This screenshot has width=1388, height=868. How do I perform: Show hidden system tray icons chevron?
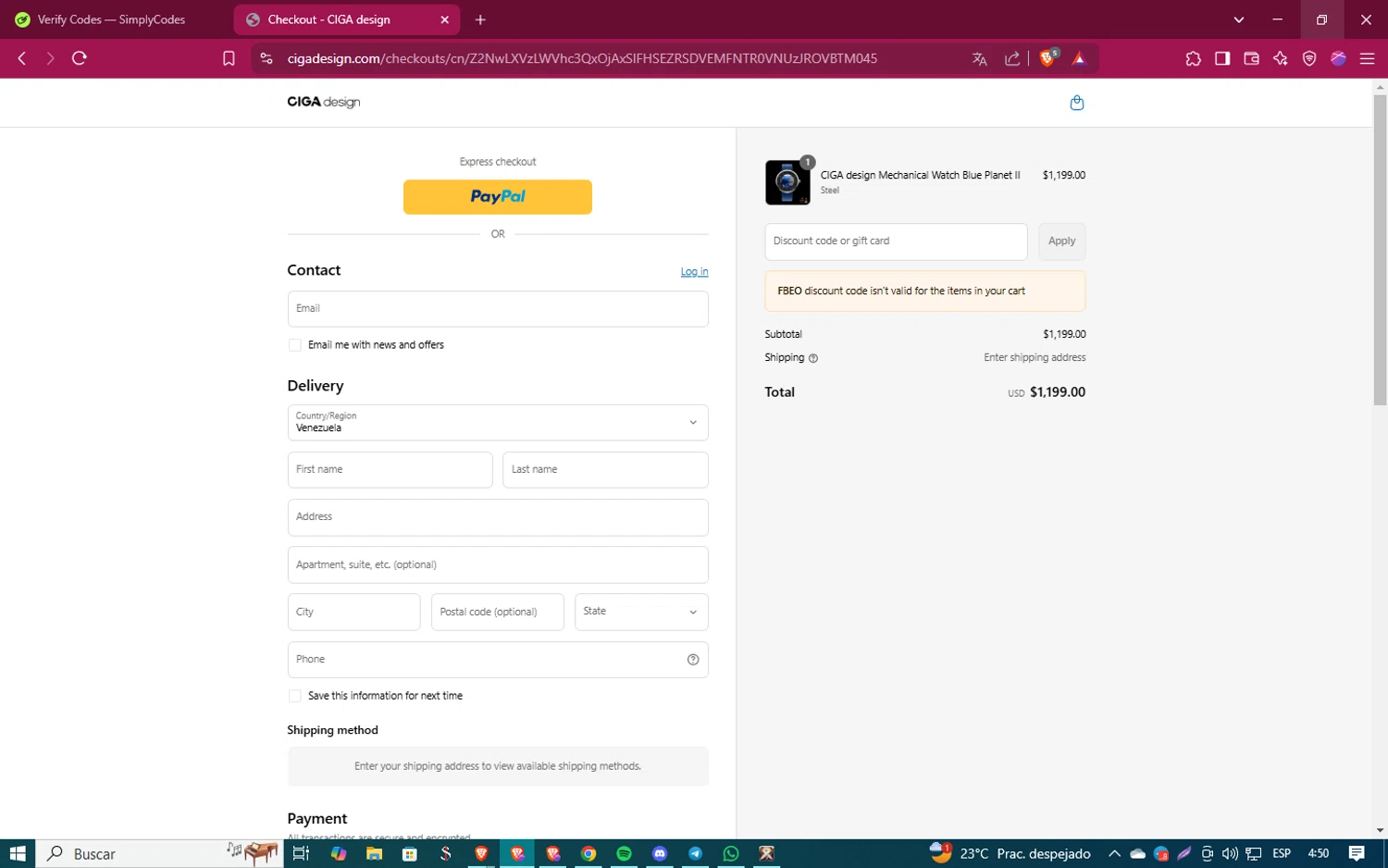pyautogui.click(x=1114, y=853)
